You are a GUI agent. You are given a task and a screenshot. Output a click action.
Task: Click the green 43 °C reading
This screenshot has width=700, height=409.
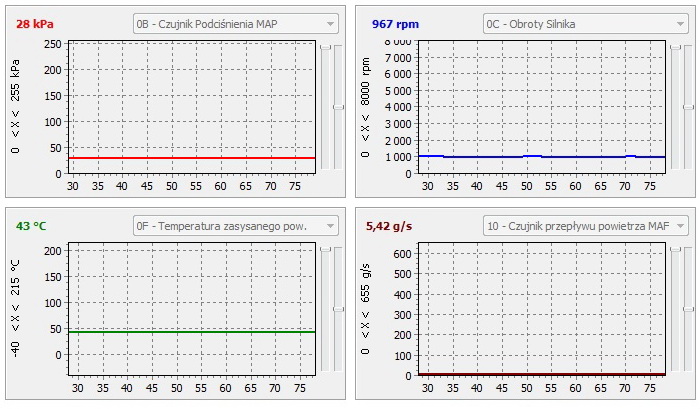coord(34,225)
